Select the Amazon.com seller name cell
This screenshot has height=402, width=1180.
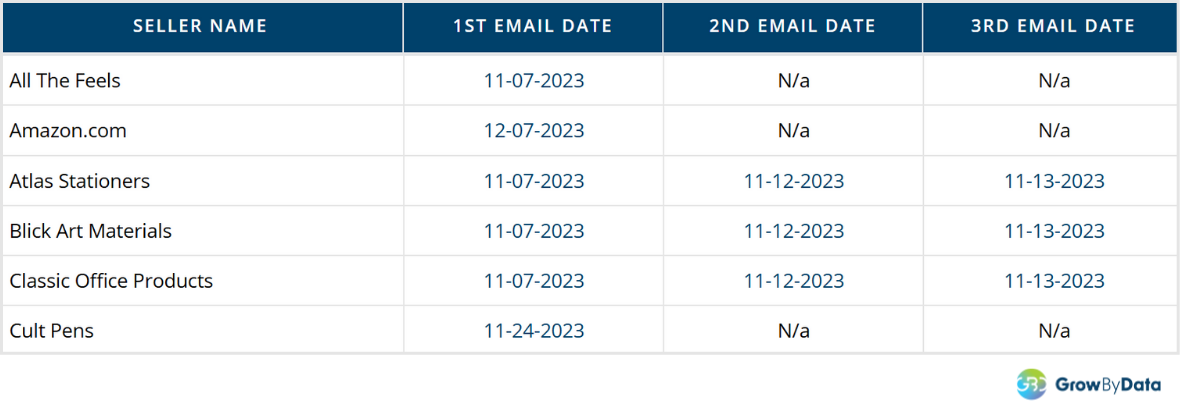(x=68, y=131)
